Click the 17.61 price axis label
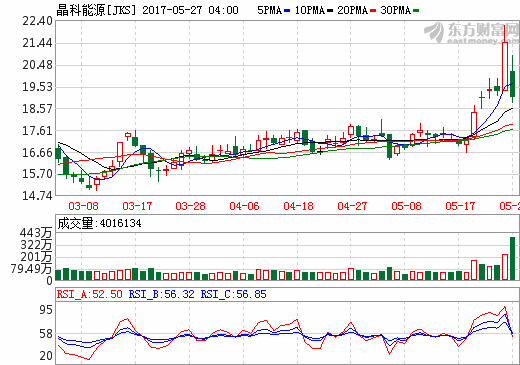Viewport: 520px width, 365px height. (37, 131)
